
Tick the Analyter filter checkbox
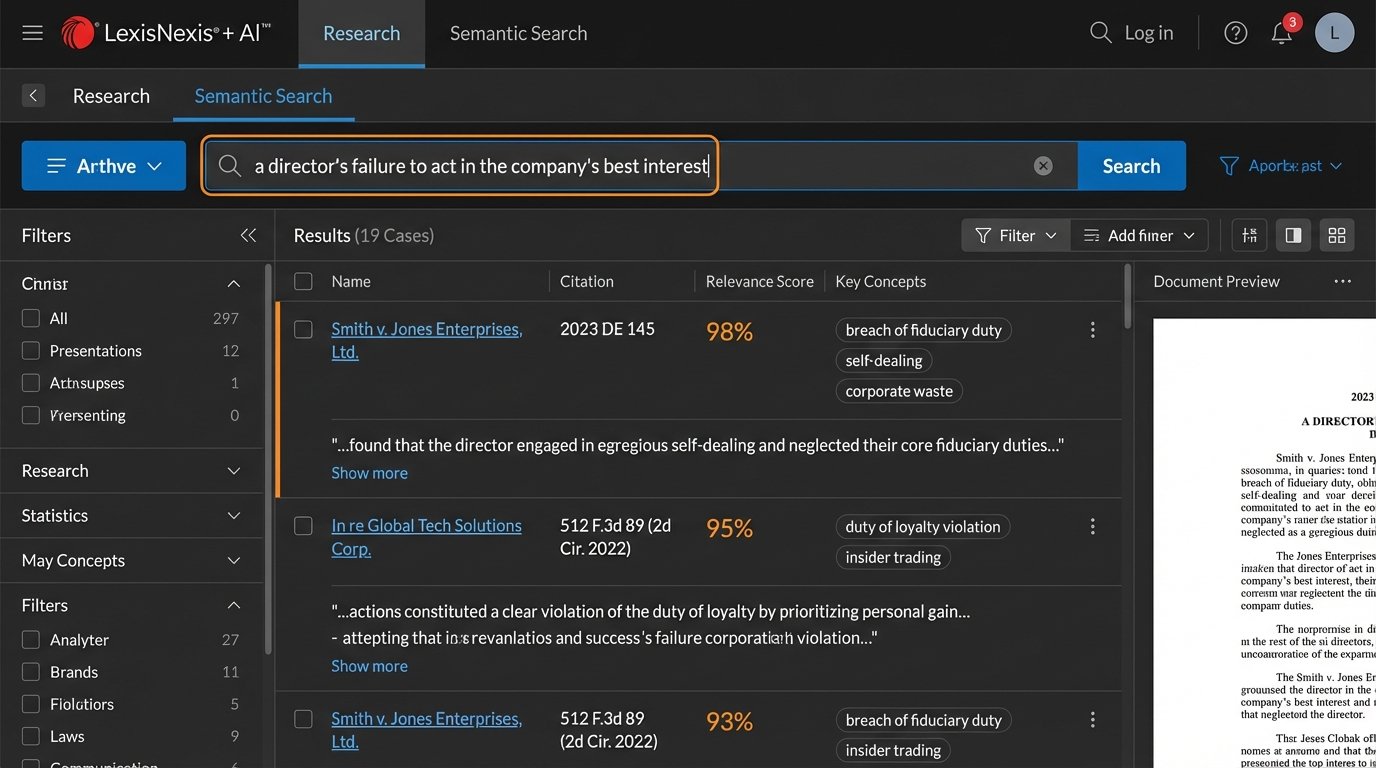tap(31, 640)
